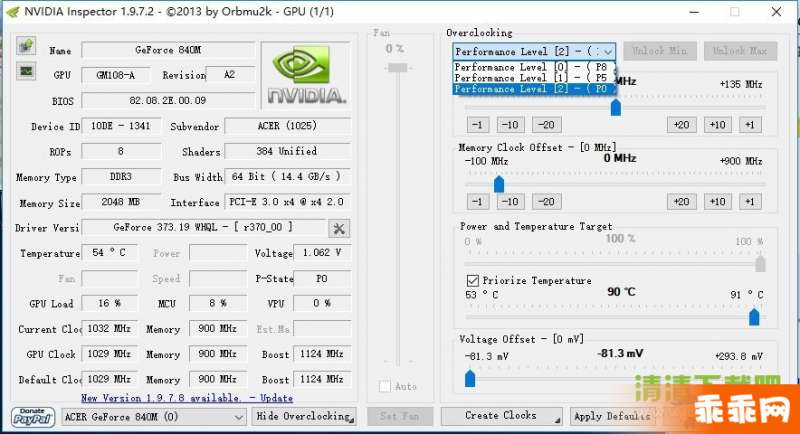Click the MCU value 8 %

218,303
